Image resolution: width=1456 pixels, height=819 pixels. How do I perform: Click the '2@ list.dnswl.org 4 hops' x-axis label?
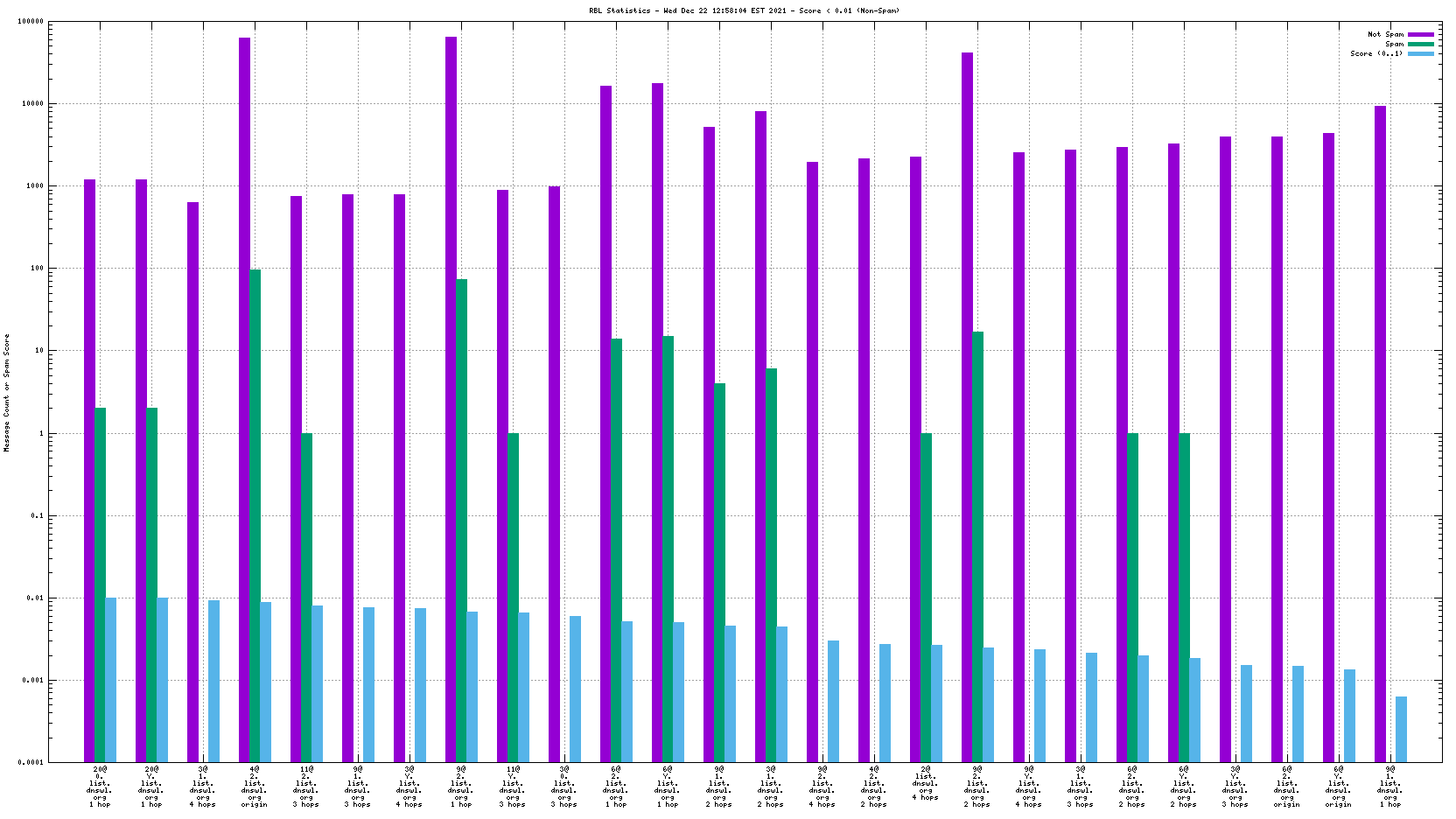pyautogui.click(x=926, y=783)
